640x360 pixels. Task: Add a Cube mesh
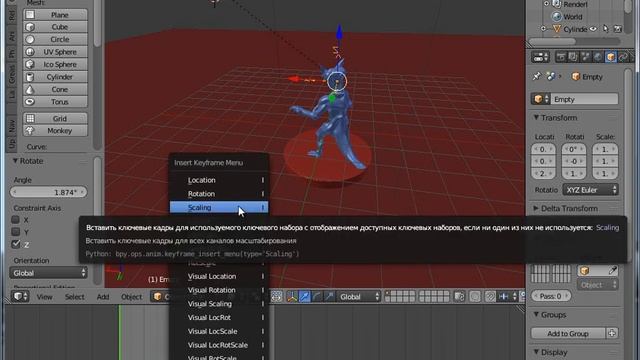pyautogui.click(x=55, y=27)
